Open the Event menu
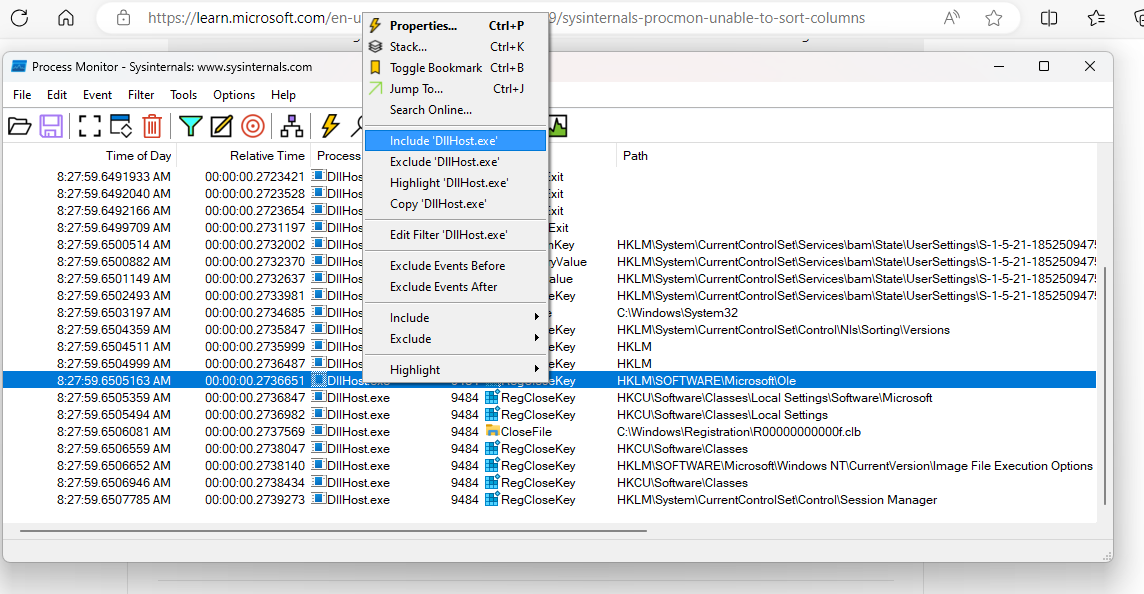Screen dimensions: 1144x594 [x=97, y=95]
